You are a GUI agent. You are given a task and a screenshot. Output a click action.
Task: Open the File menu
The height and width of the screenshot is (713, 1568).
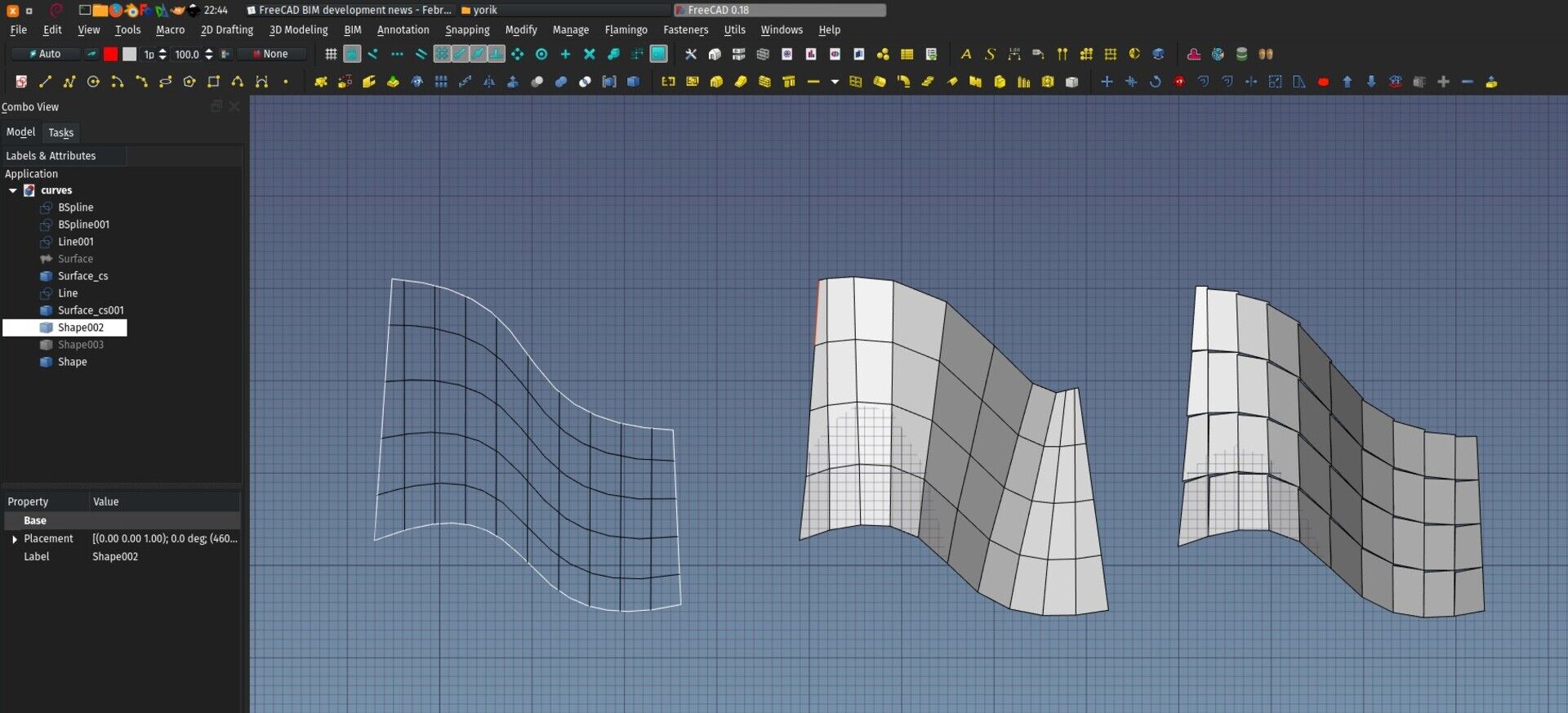pyautogui.click(x=18, y=29)
